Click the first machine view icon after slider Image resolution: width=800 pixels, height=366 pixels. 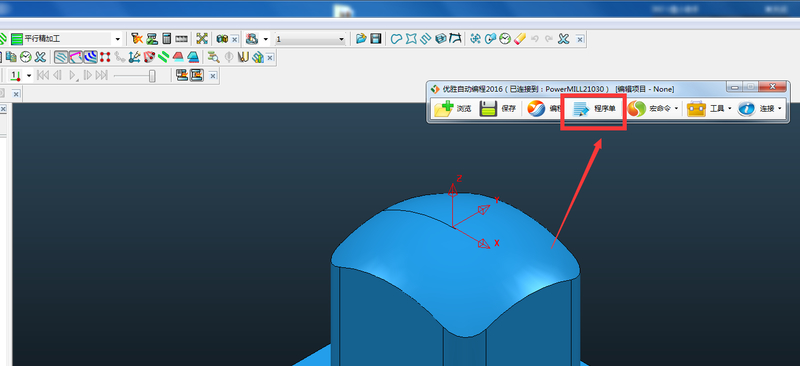pyautogui.click(x=182, y=76)
